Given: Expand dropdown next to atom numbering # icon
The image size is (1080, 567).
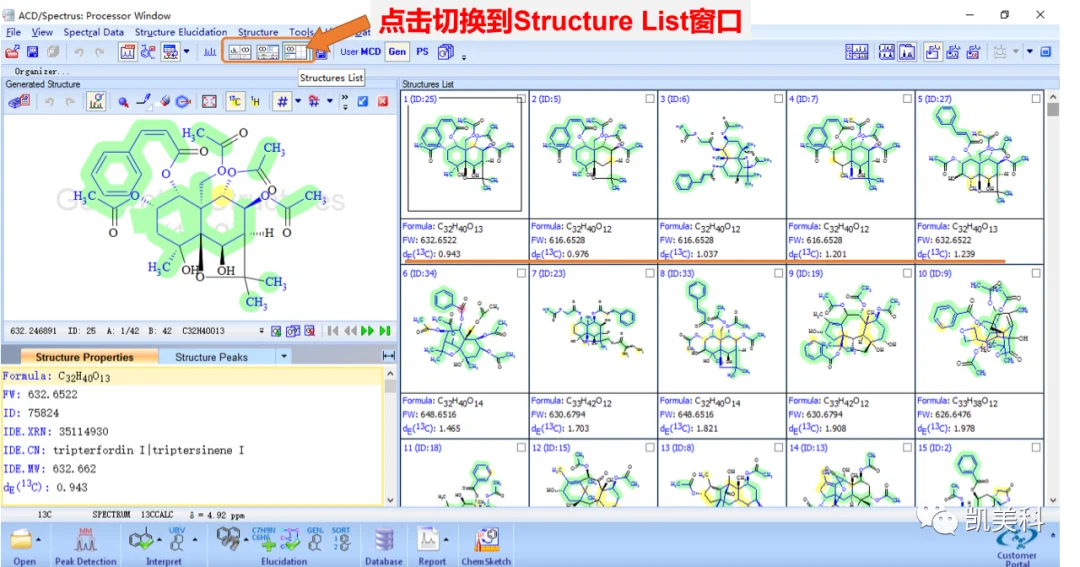Looking at the screenshot, I should [298, 102].
